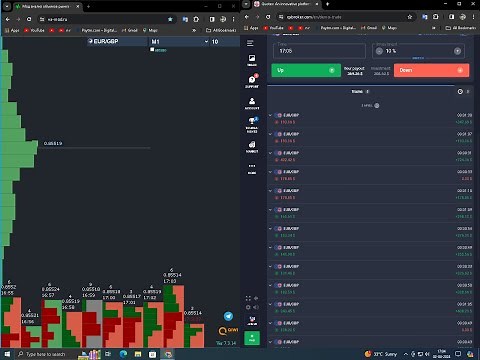
Task: Open the weather widget showing Sunny
Action: (x=381, y=354)
